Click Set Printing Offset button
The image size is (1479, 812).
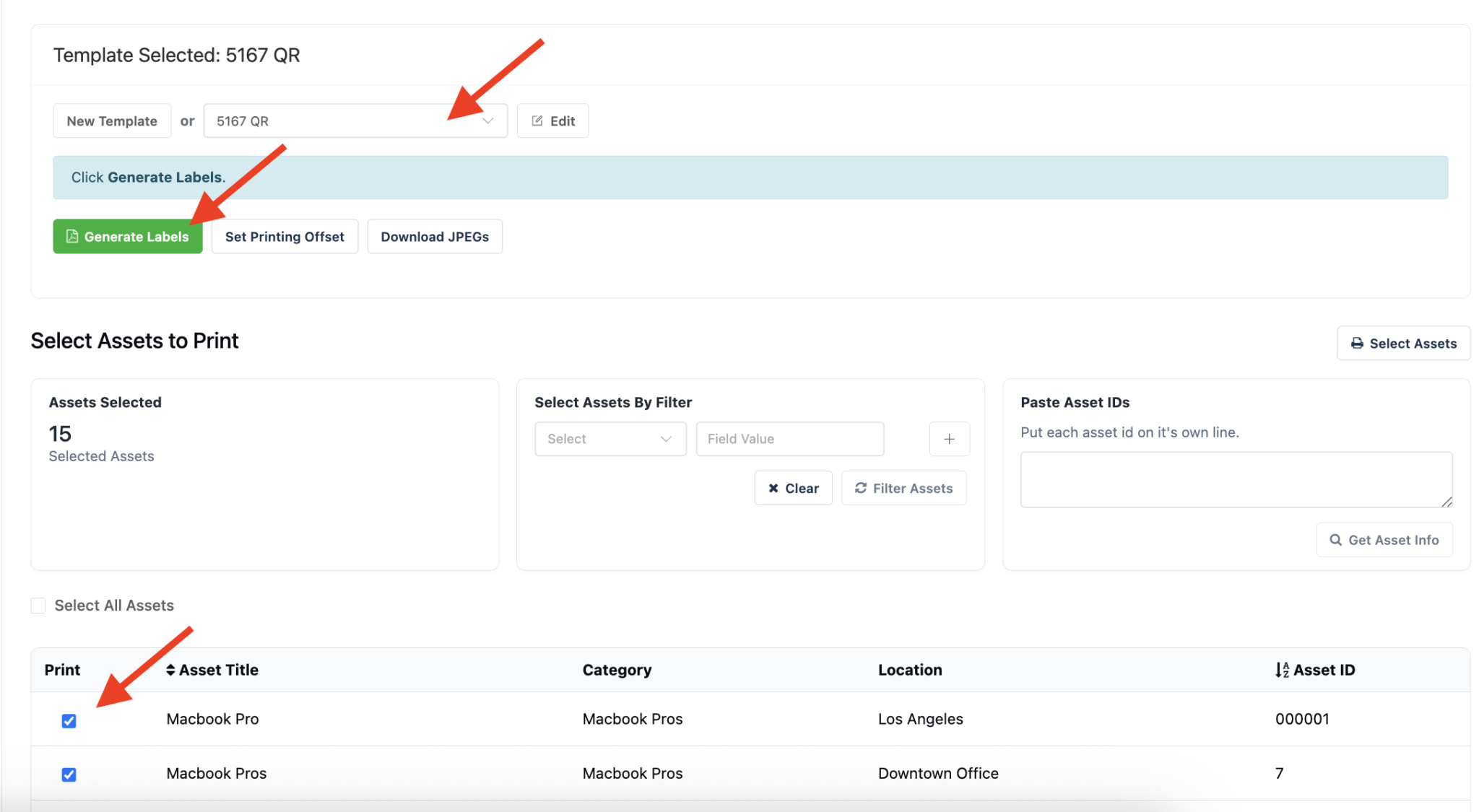tap(285, 236)
